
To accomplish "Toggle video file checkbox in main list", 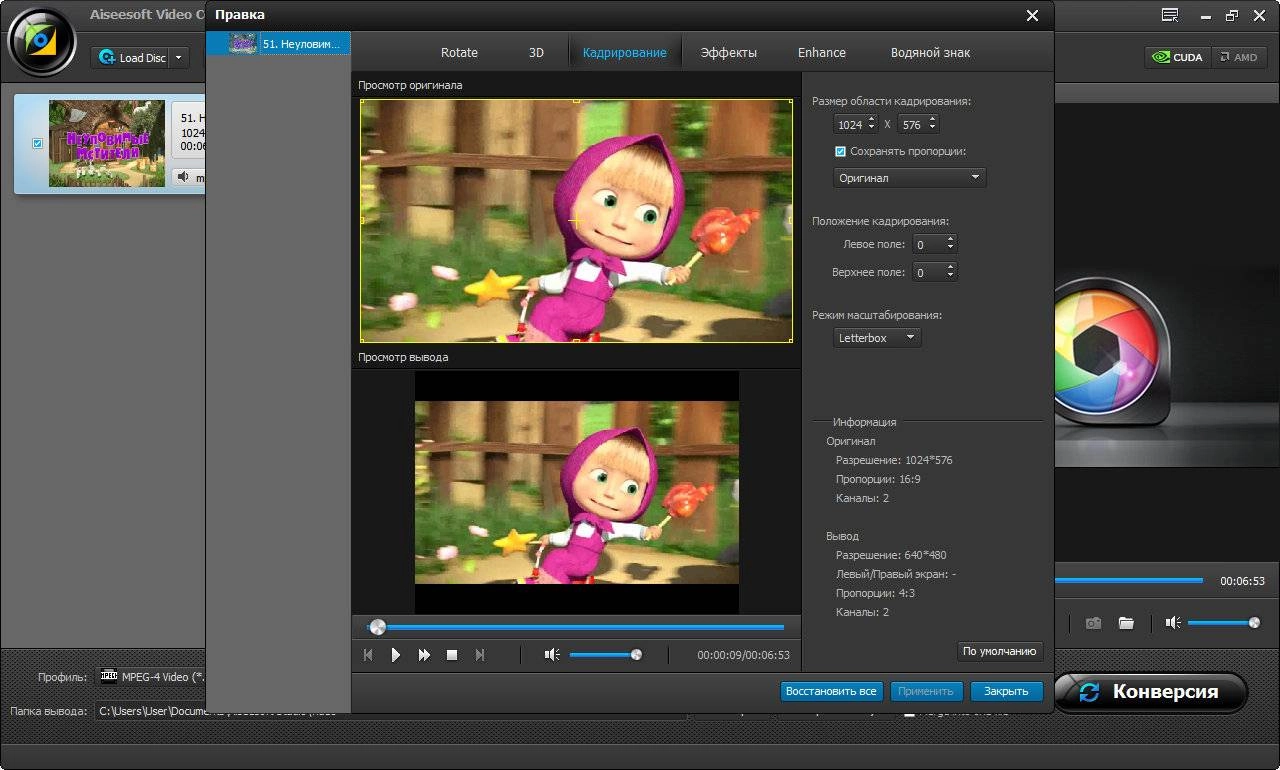I will [x=38, y=143].
